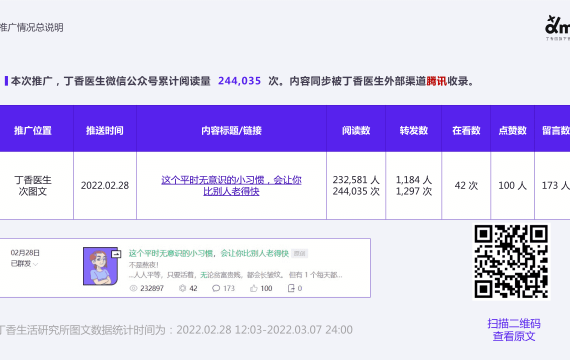This screenshot has width=570, height=360.
Task: Click the eye view-count icon beside 232897
Action: [x=133, y=288]
